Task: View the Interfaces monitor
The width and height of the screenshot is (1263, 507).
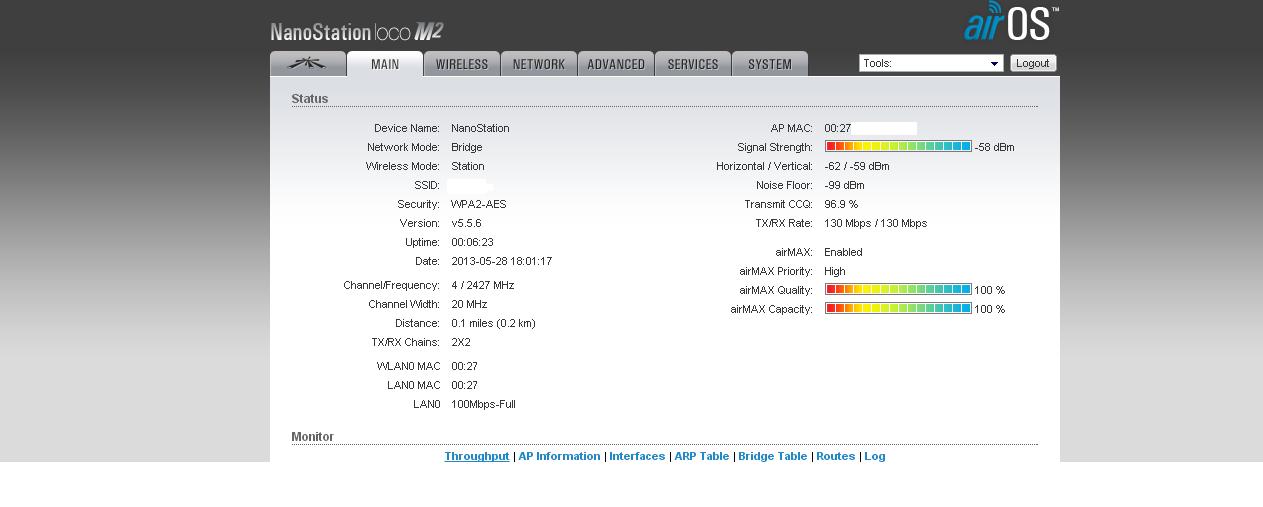Action: 637,456
